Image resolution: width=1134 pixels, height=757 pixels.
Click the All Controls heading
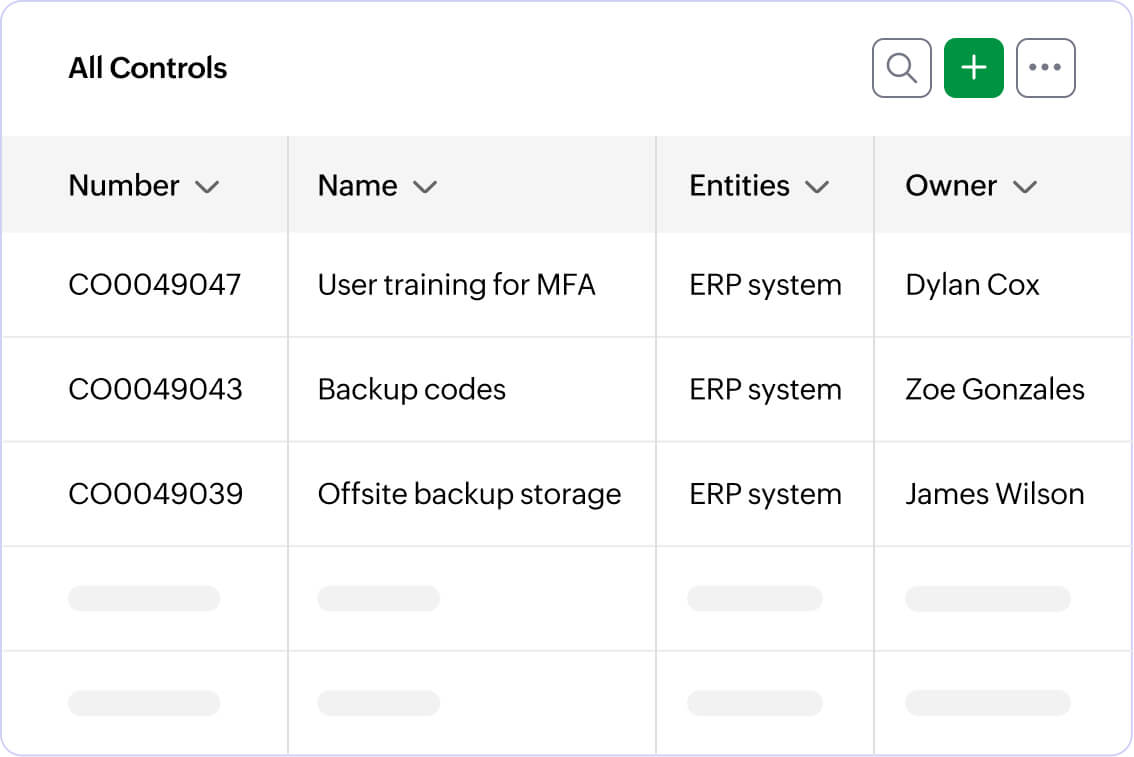point(147,68)
